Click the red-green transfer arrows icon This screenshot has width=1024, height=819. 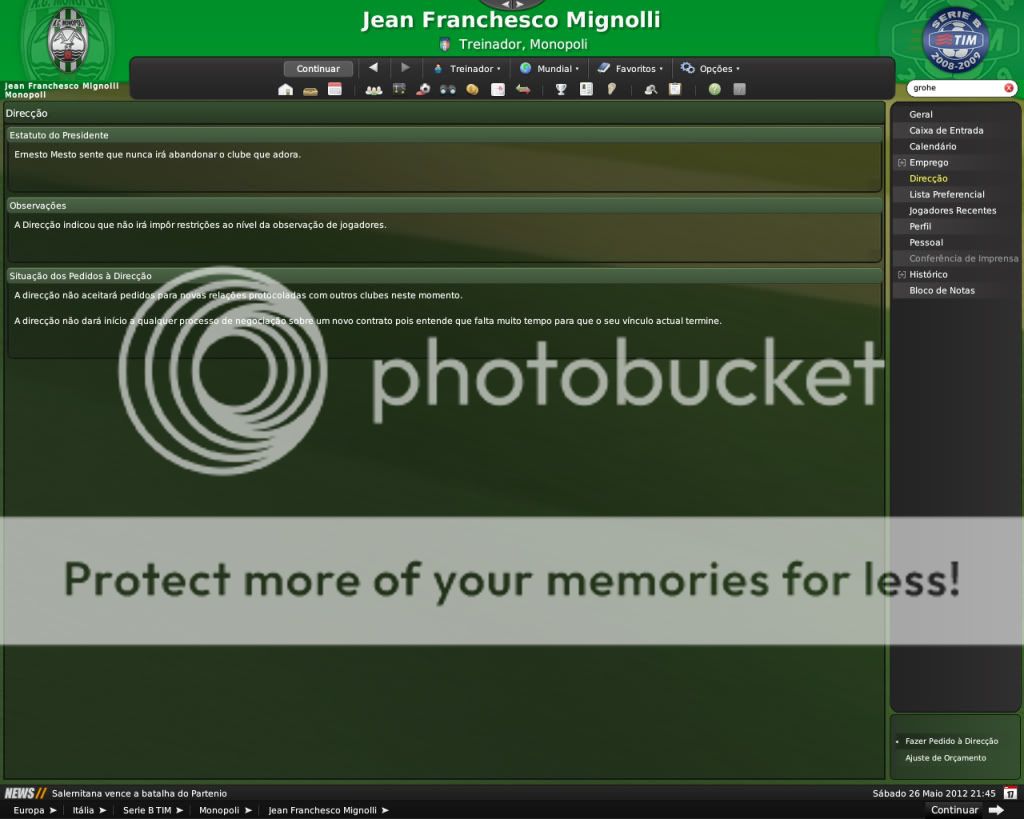pyautogui.click(x=522, y=89)
